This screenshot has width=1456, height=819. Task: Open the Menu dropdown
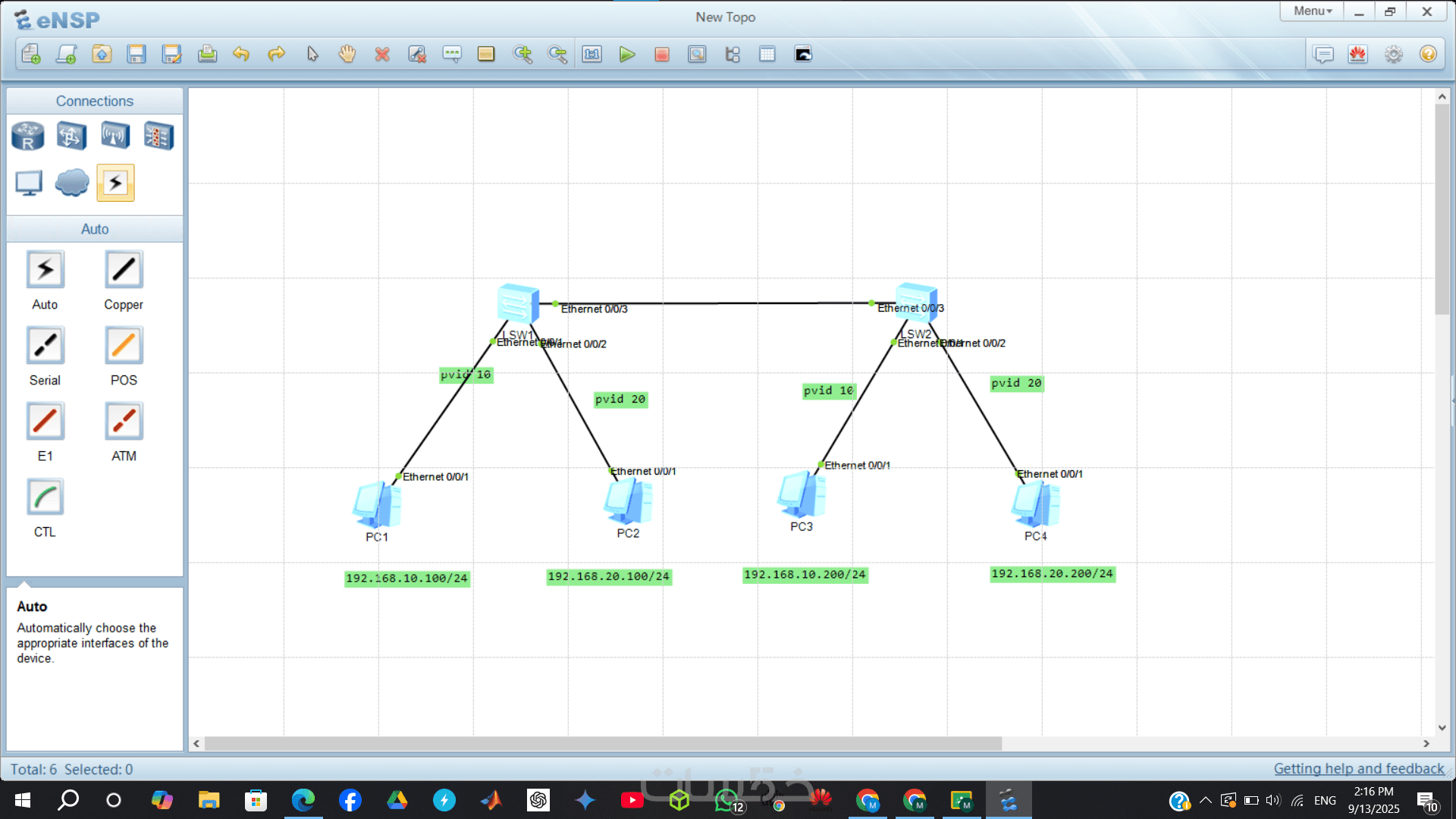(1311, 11)
